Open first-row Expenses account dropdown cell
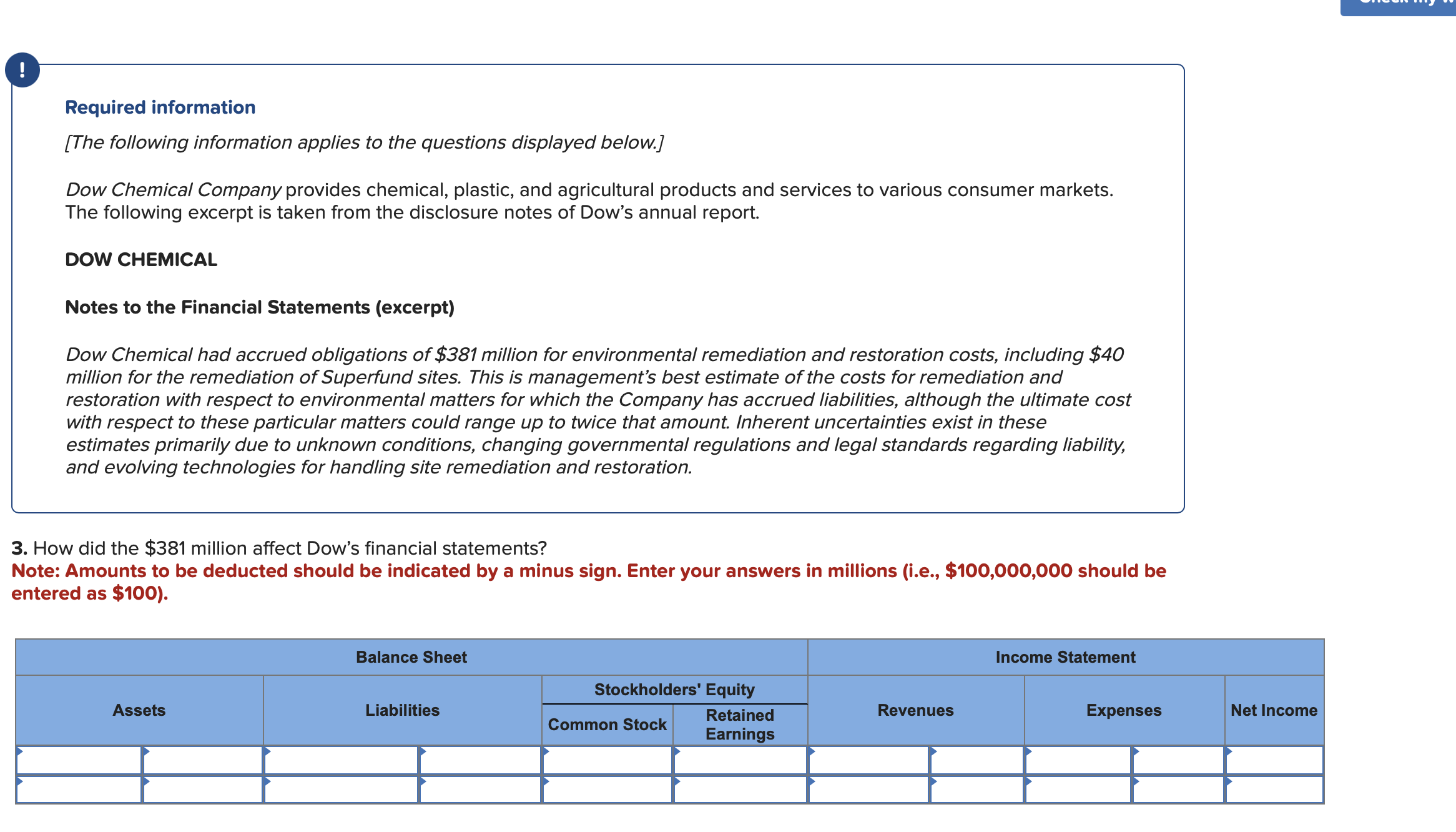The height and width of the screenshot is (832, 1456). [x=1078, y=760]
